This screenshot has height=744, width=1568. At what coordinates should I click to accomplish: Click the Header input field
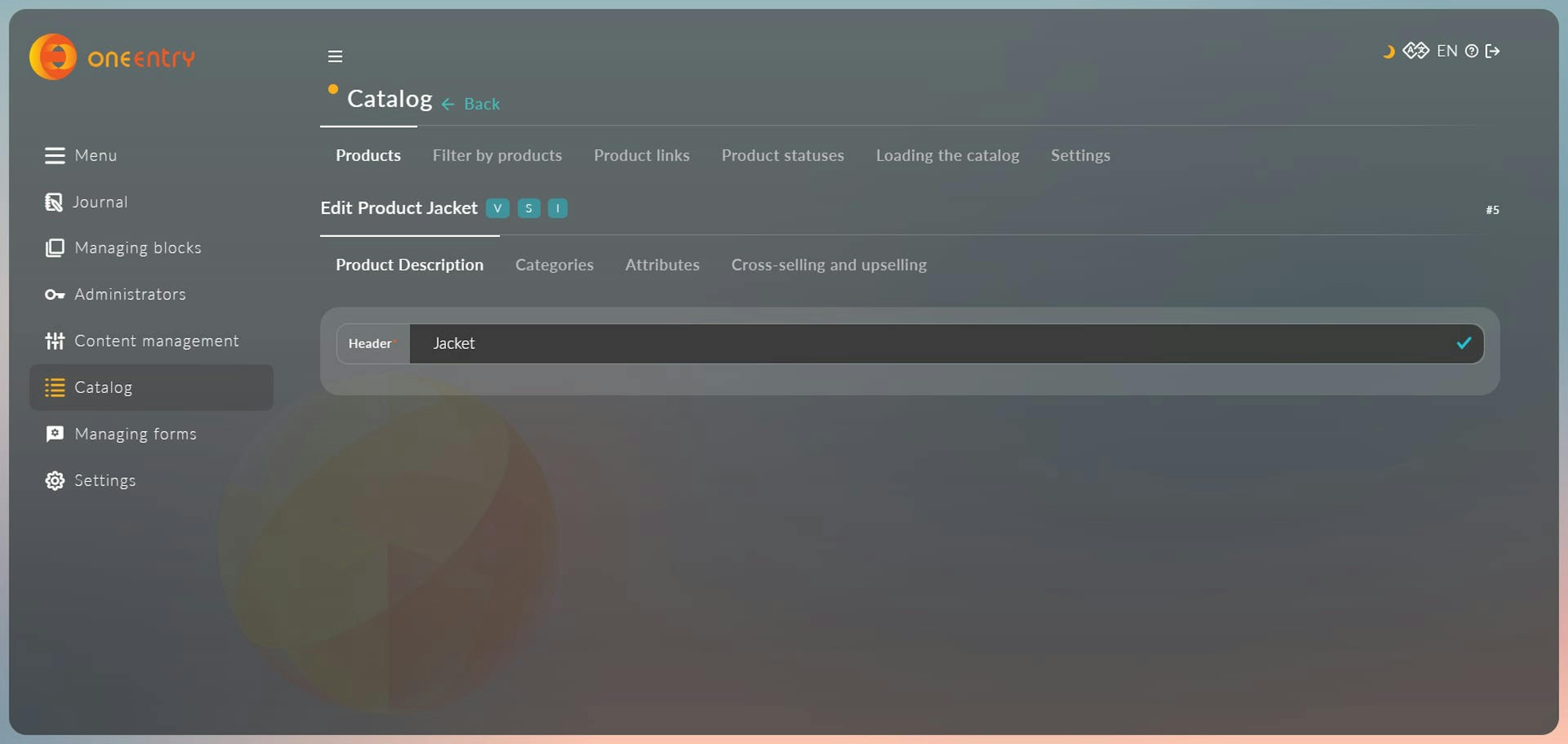tap(945, 343)
